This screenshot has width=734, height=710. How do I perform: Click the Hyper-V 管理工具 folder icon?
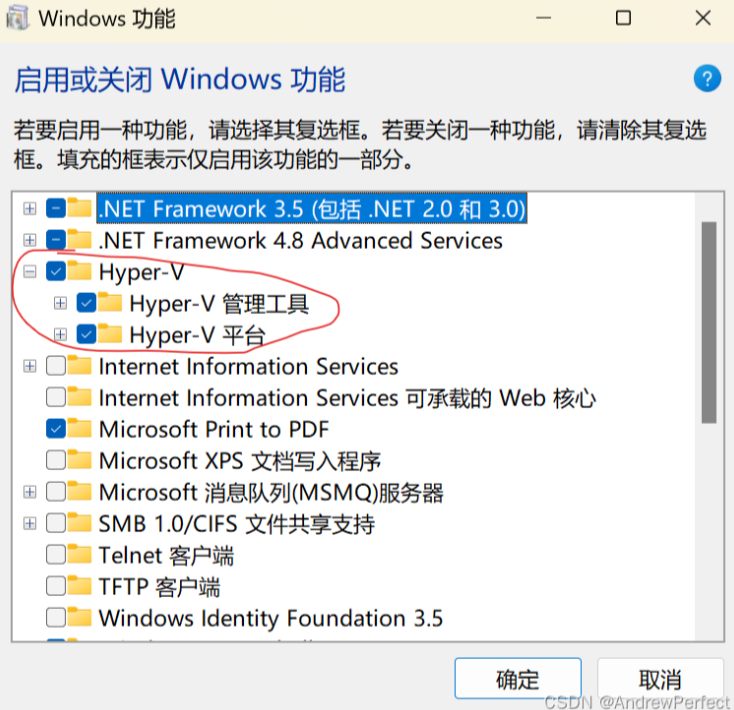coord(110,302)
